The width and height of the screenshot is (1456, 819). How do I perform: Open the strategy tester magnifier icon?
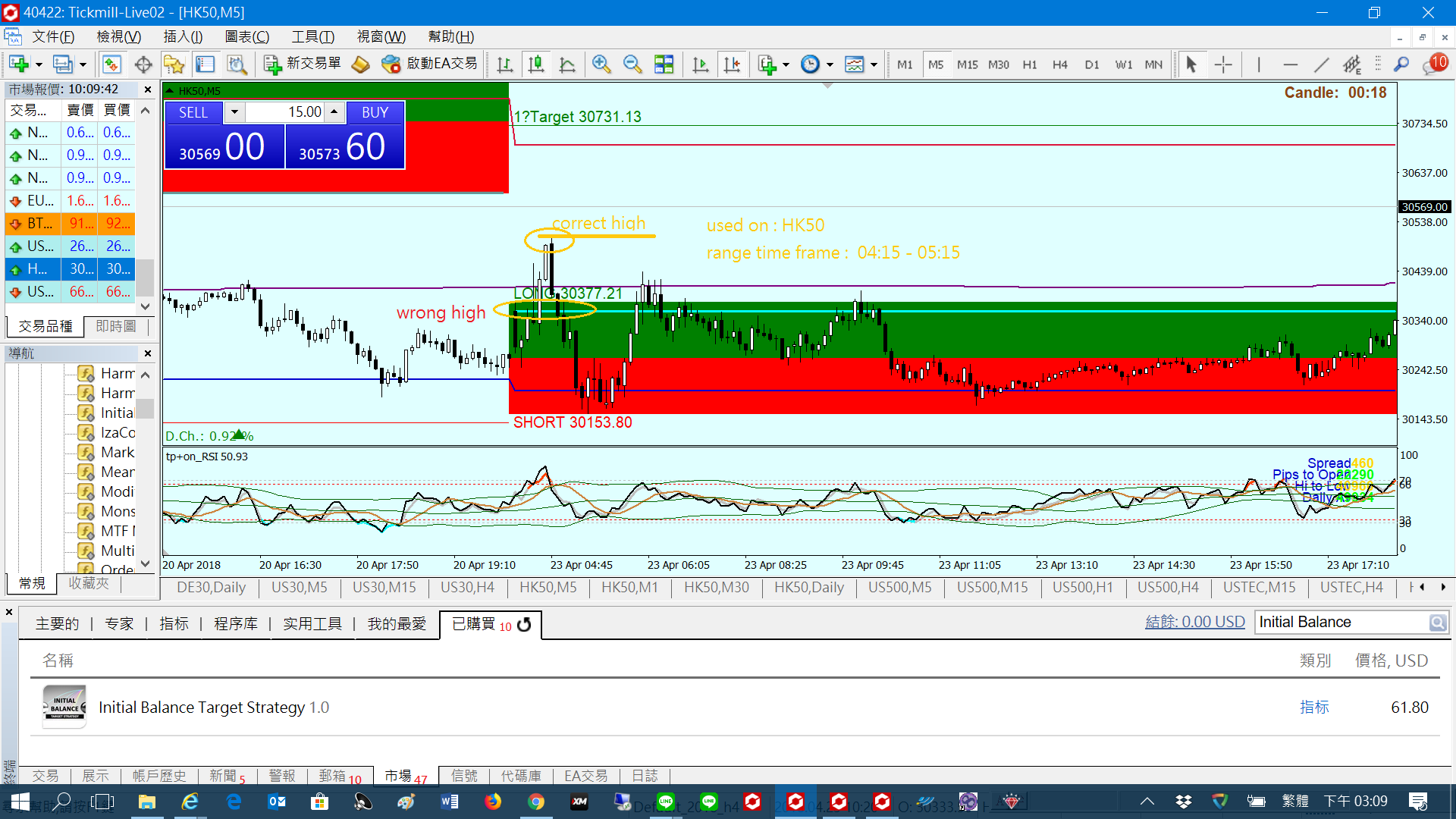coord(237,64)
